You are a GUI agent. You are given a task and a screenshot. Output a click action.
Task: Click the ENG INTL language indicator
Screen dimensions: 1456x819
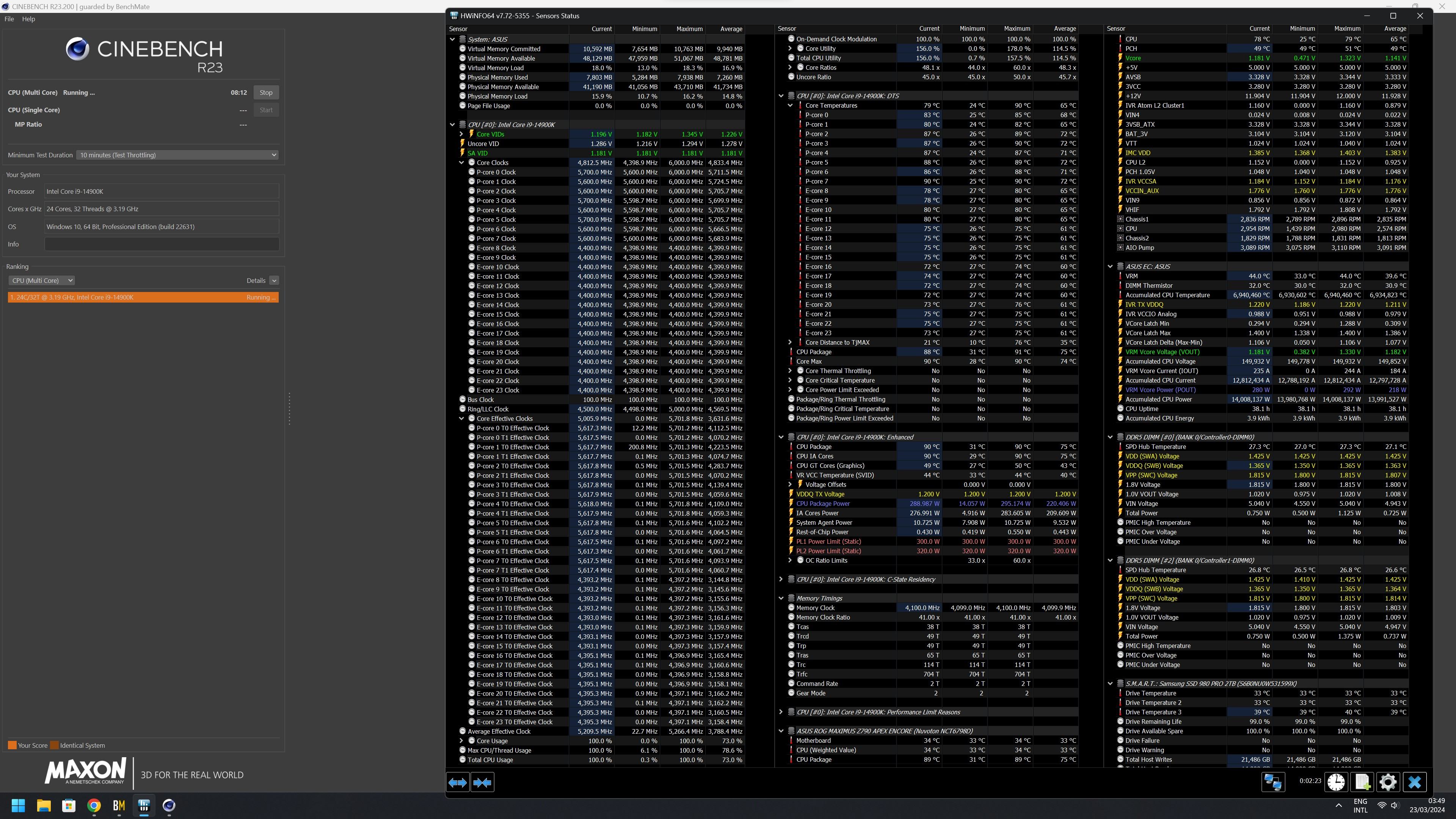(1360, 805)
